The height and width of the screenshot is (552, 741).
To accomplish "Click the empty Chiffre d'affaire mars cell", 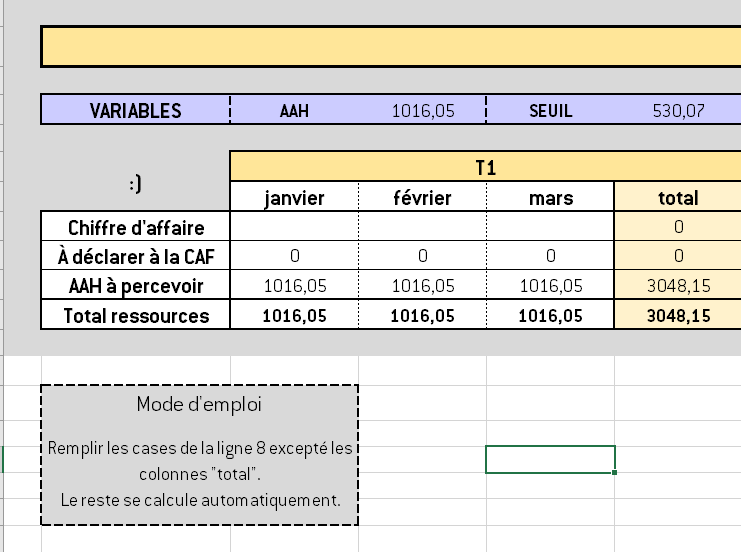I will click(x=551, y=226).
